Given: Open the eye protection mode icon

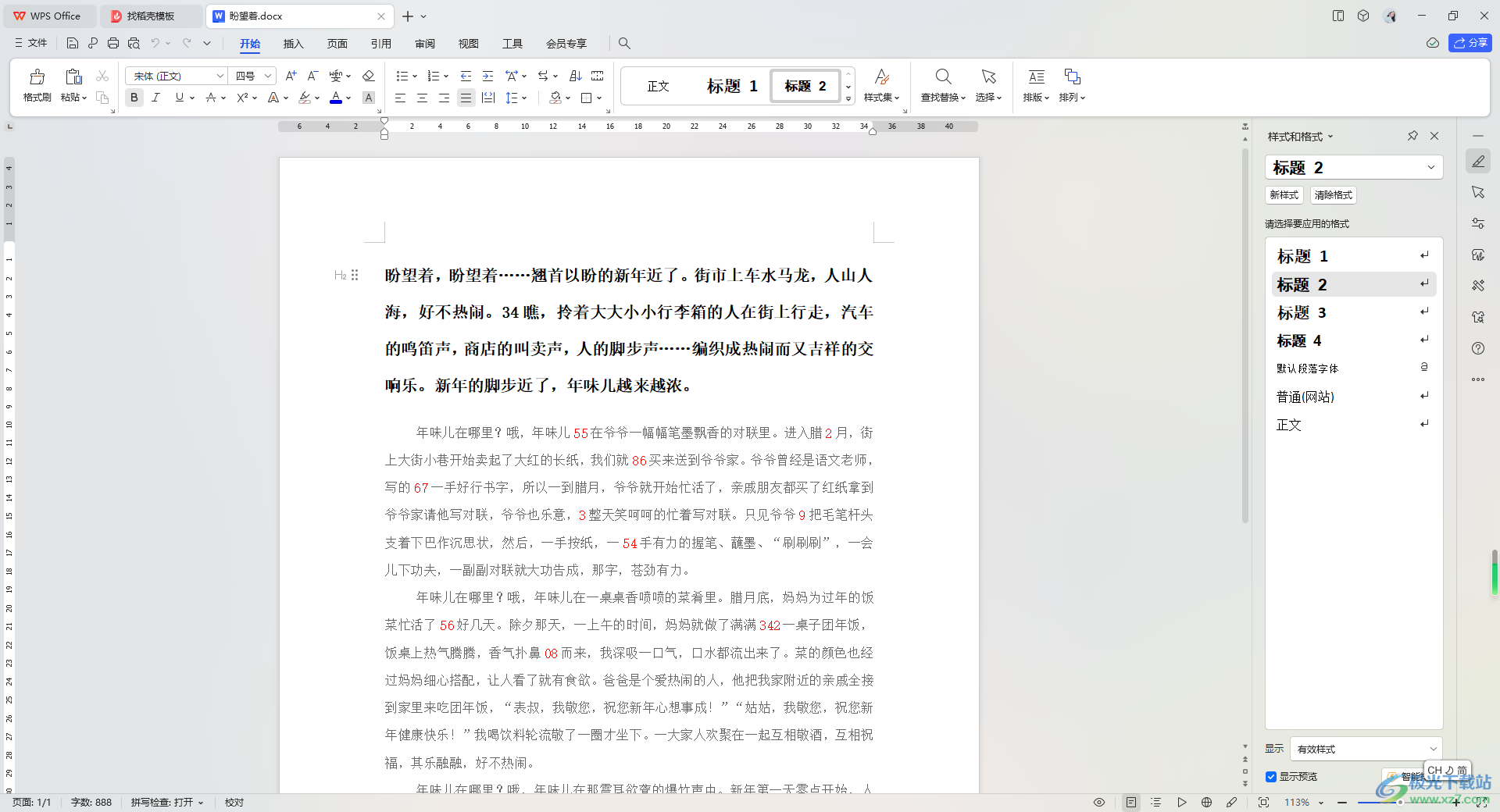Looking at the screenshot, I should (1098, 802).
